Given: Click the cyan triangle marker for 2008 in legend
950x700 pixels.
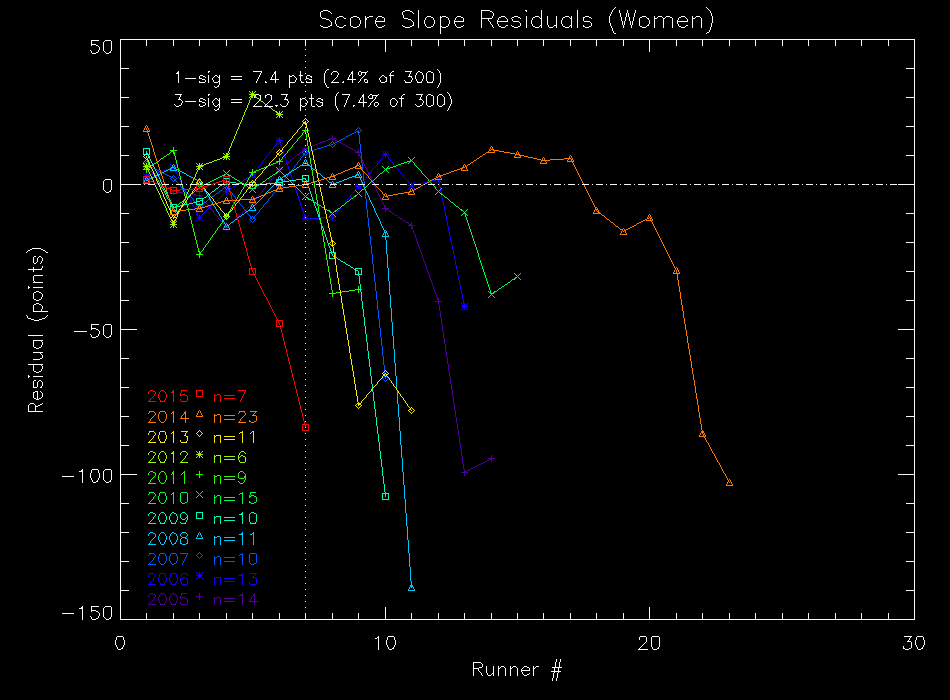Looking at the screenshot, I should (x=199, y=538).
